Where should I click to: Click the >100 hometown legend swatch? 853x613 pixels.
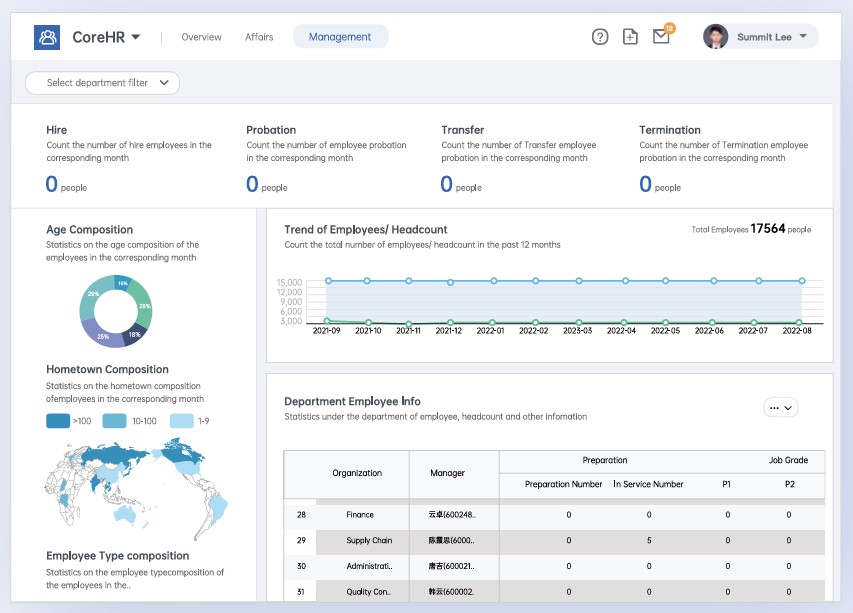point(58,421)
